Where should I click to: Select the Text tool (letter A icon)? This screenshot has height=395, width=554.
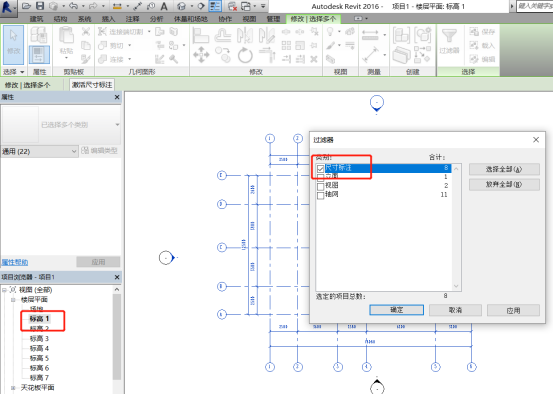pos(164,6)
